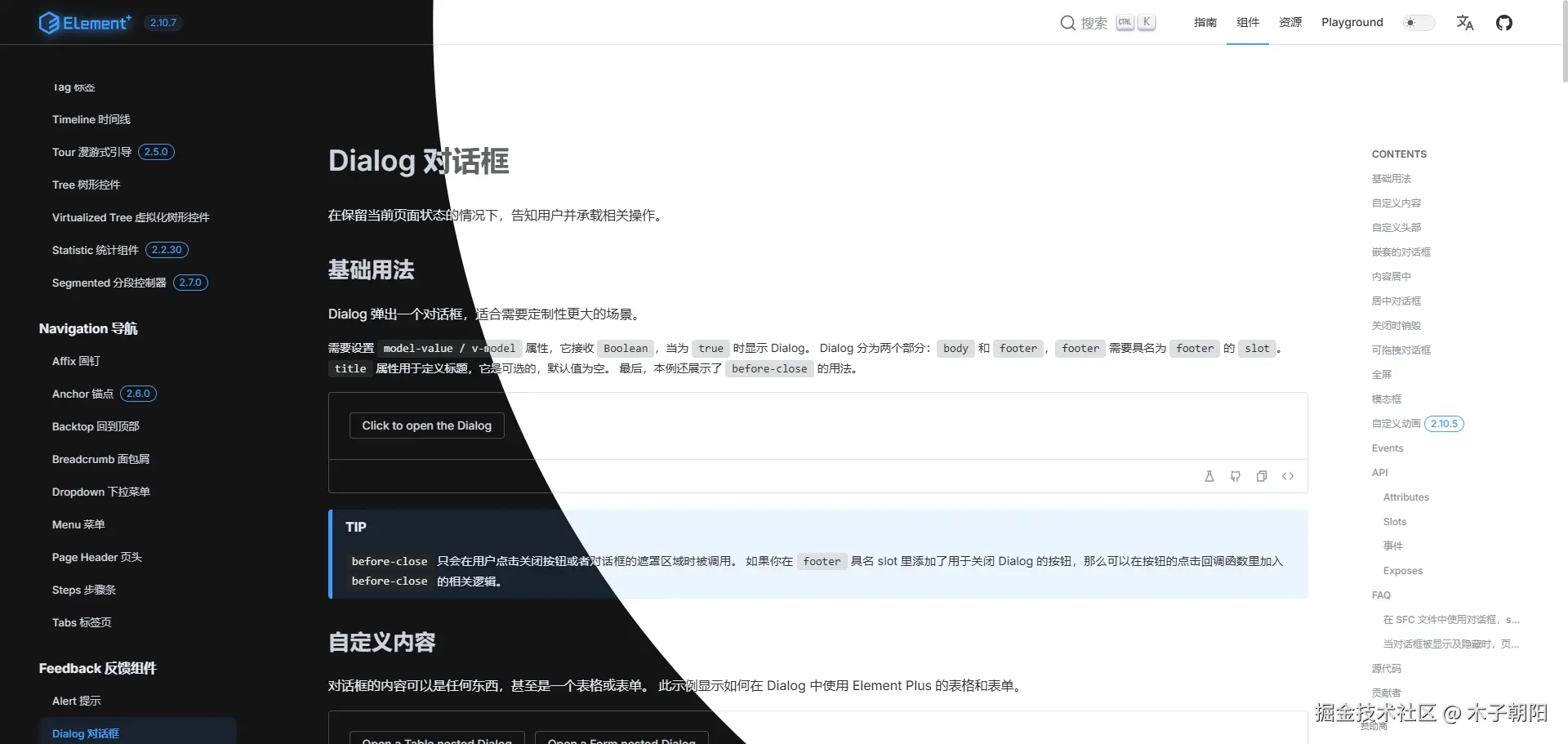This screenshot has width=1568, height=744.
Task: Jump to Slots in contents
Action: pos(1395,522)
